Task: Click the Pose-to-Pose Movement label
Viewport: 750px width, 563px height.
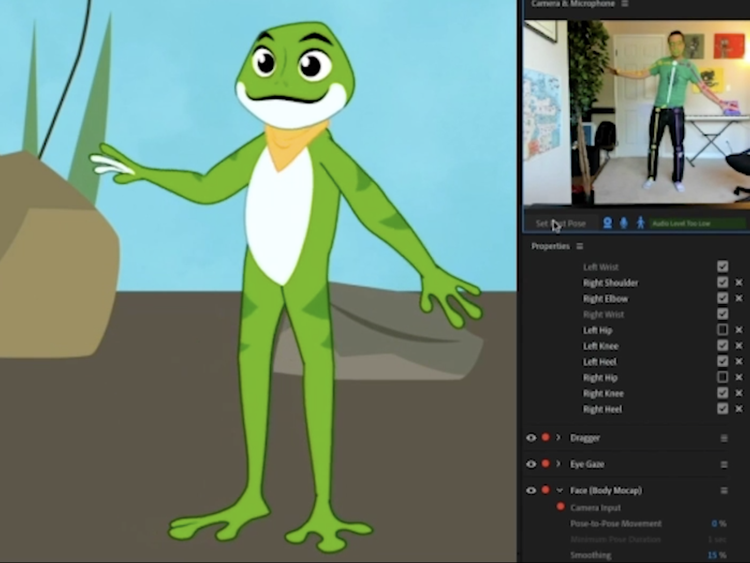Action: (x=616, y=524)
